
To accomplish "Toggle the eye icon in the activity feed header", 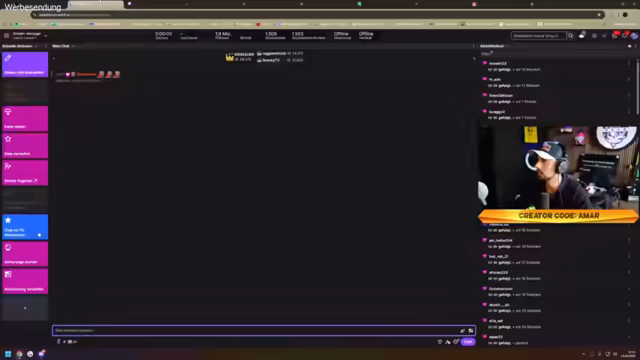I will [x=629, y=46].
